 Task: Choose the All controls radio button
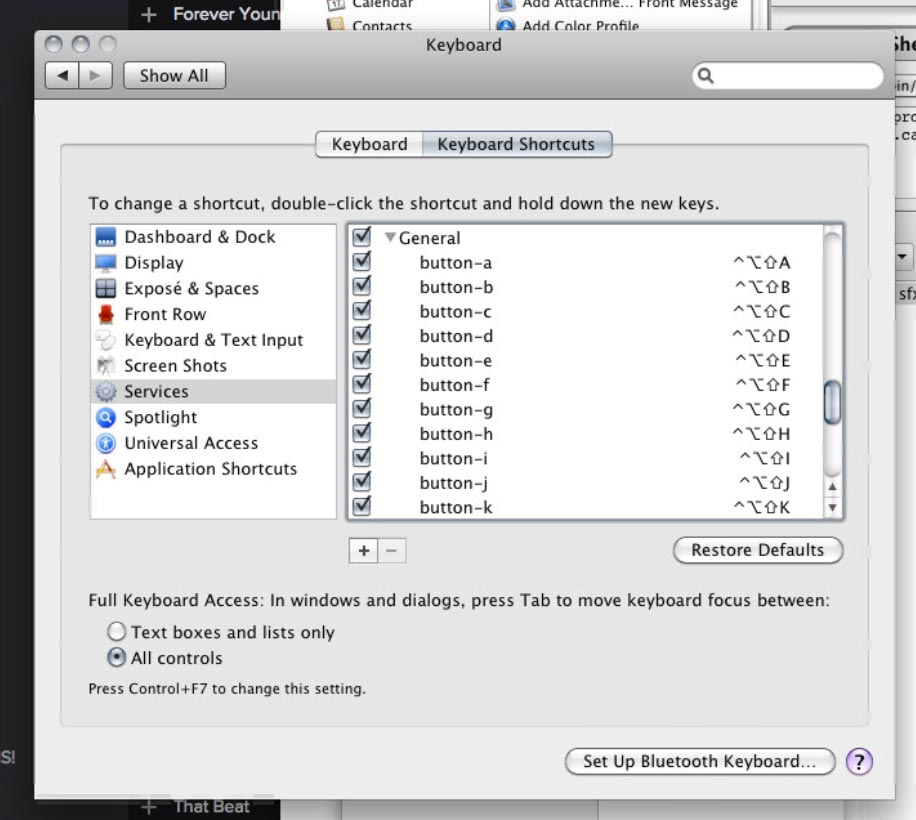117,658
